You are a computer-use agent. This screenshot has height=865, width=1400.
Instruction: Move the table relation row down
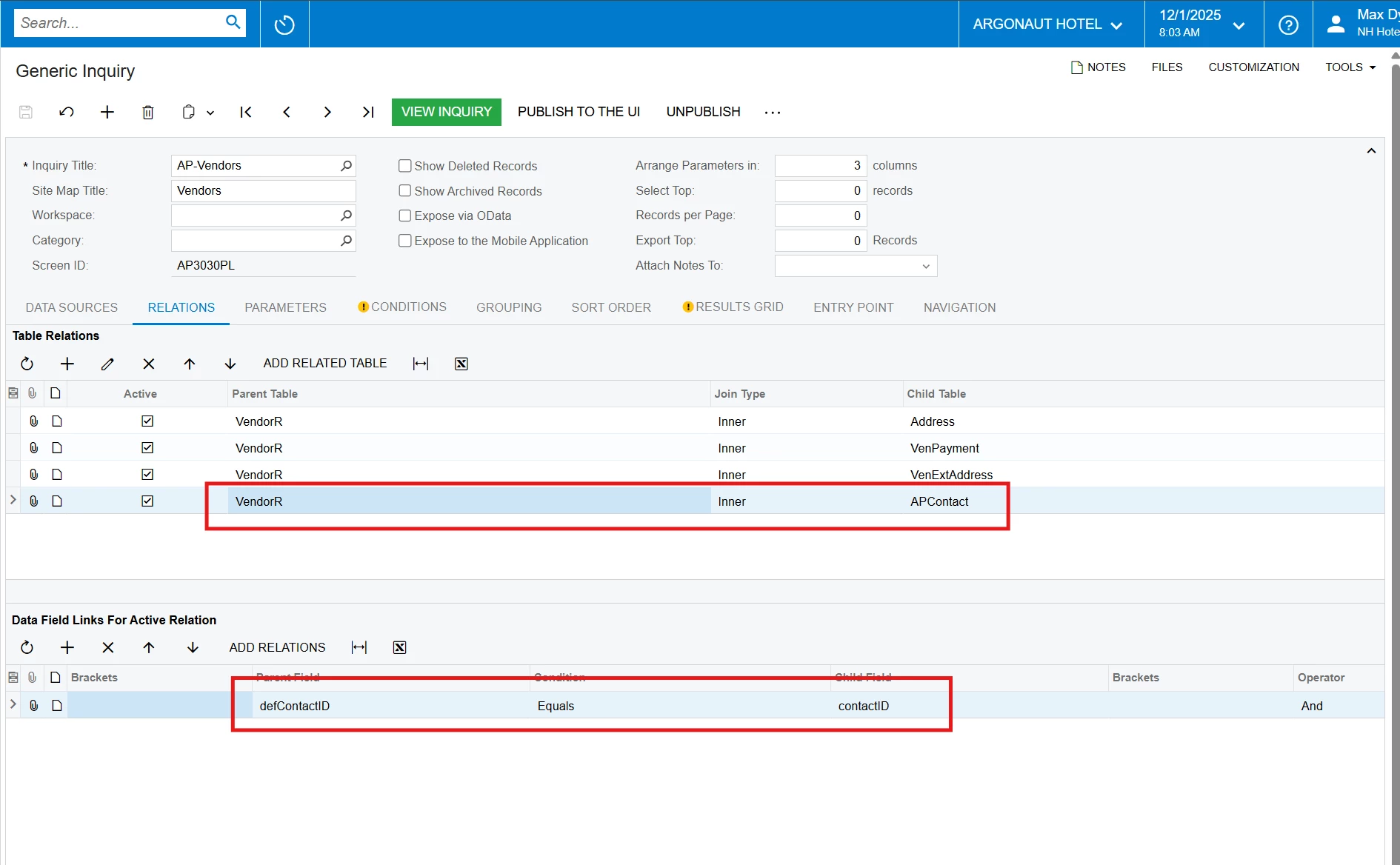(x=230, y=364)
